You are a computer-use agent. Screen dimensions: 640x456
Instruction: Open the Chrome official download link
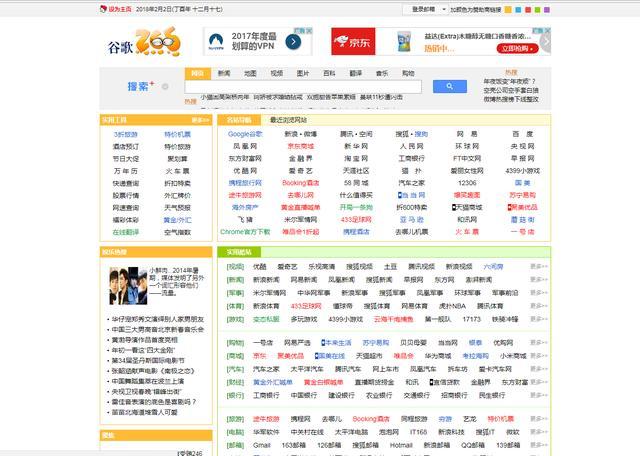click(245, 232)
